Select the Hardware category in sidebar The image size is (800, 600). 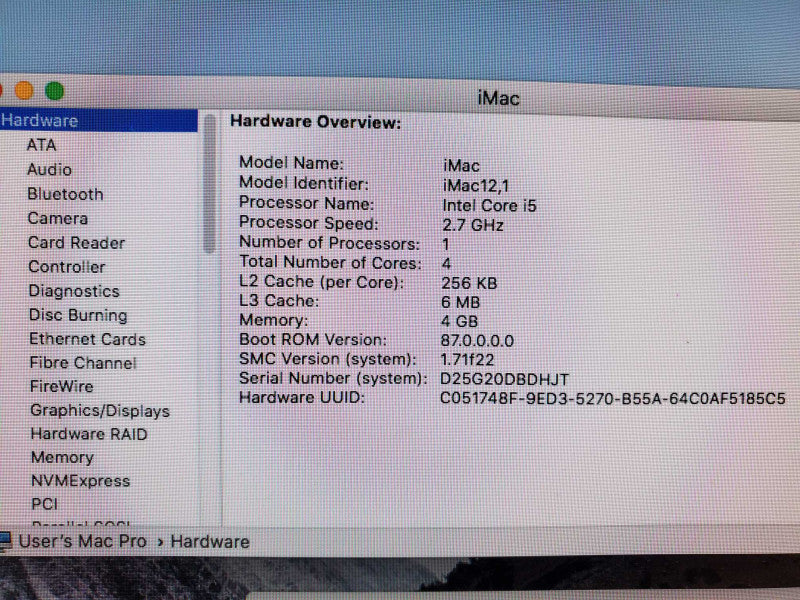pos(98,120)
